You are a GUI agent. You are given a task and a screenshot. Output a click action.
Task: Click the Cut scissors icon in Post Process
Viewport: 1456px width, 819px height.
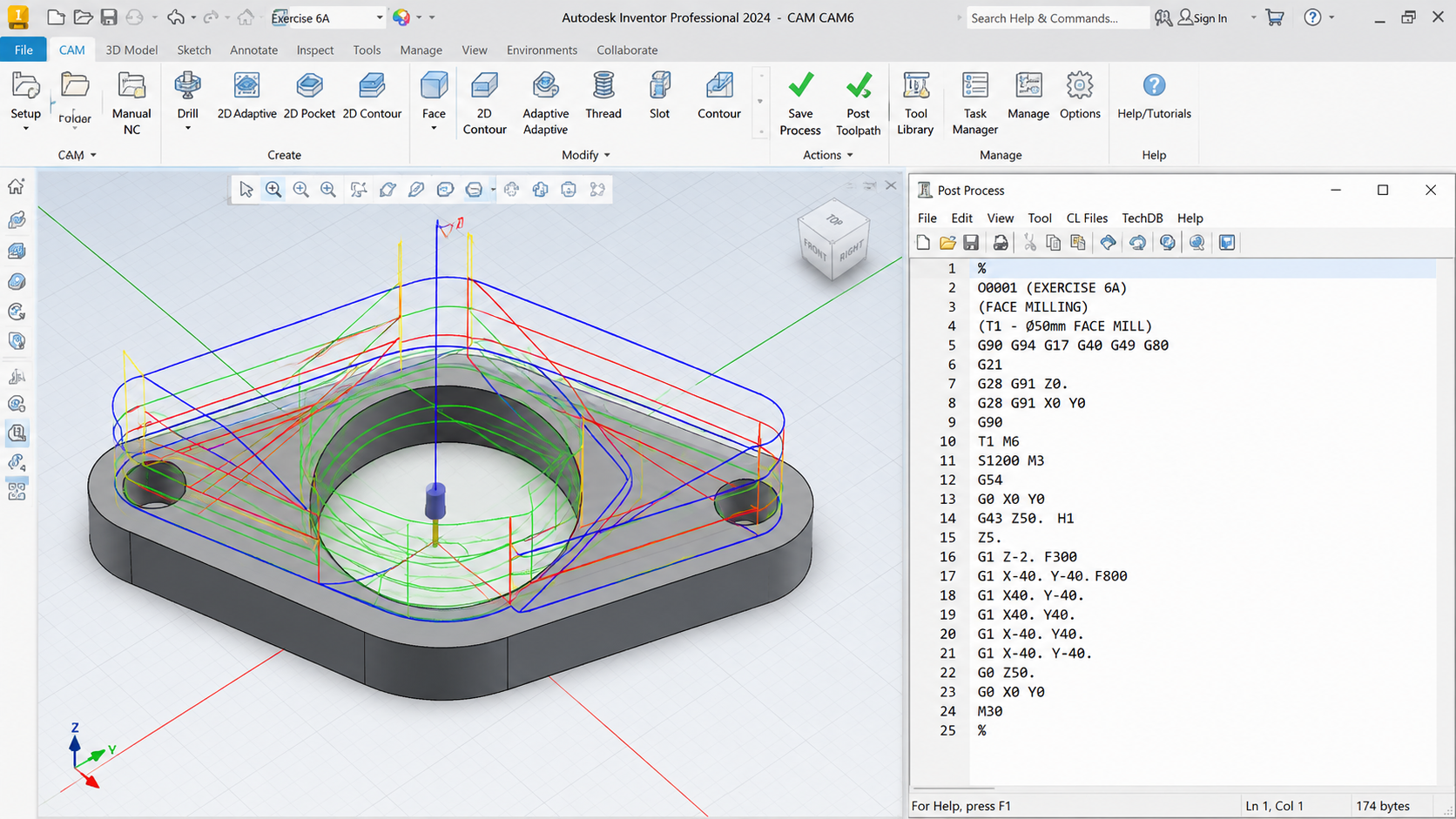click(x=1029, y=243)
